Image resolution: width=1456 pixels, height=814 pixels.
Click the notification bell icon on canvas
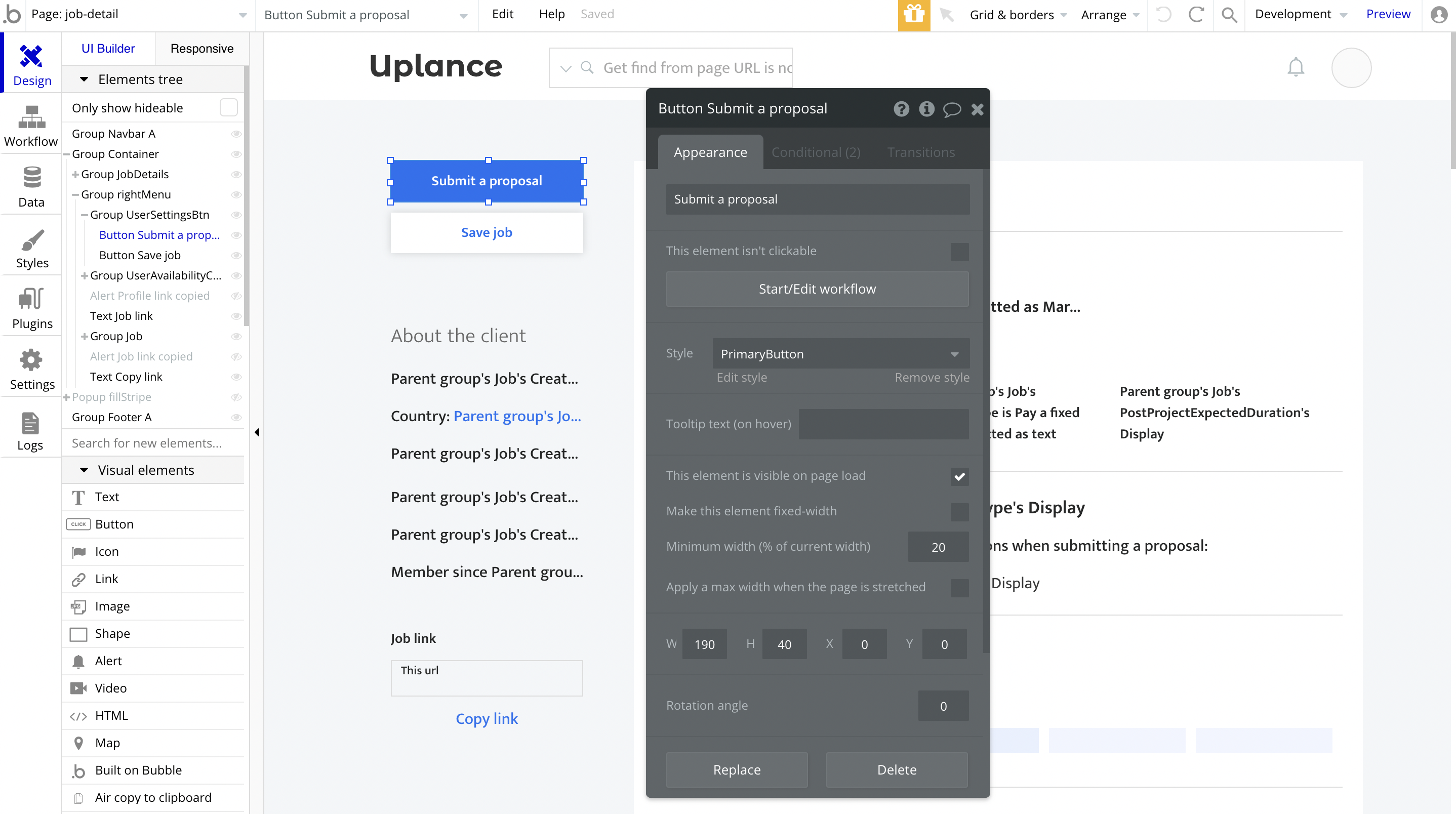[1296, 67]
